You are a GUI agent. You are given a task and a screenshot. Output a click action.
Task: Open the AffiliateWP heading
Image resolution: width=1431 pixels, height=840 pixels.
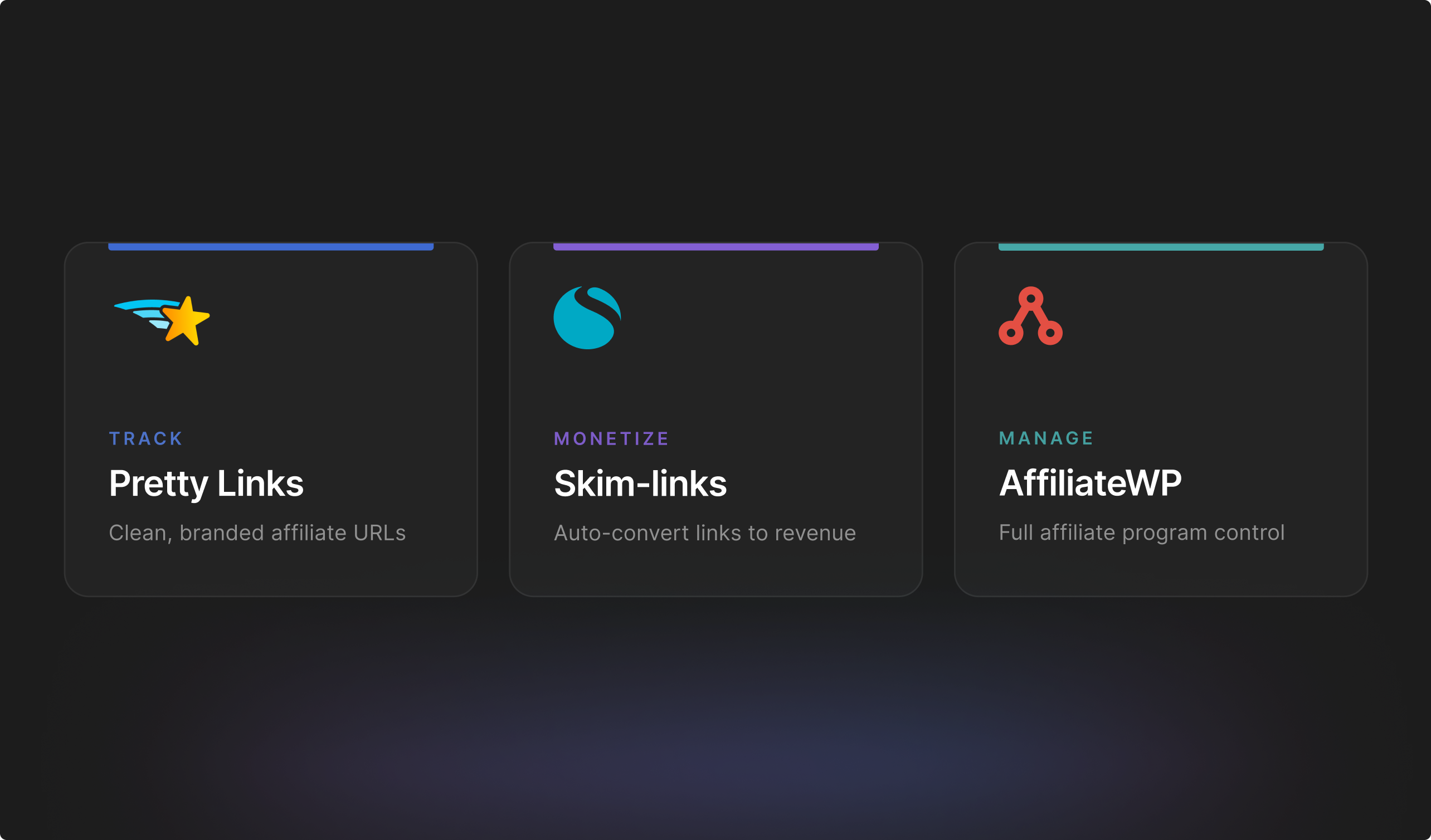click(x=1090, y=482)
